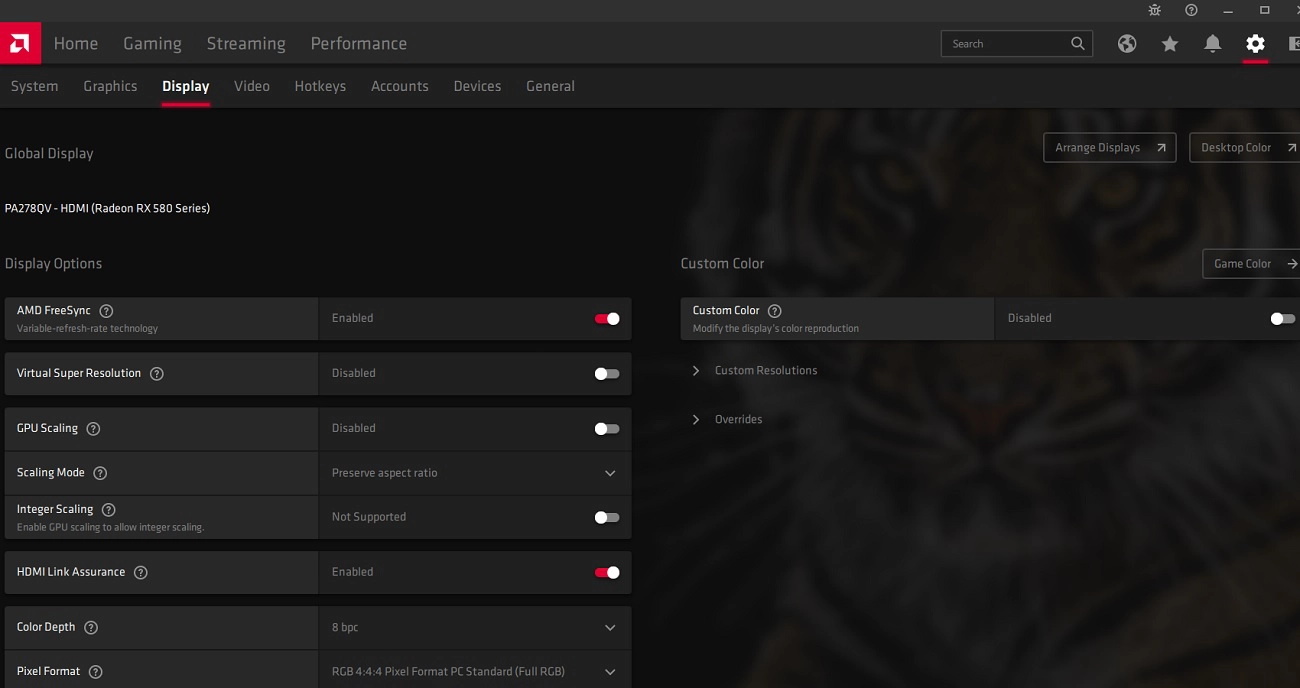1300x688 pixels.
Task: Click the Display Options heading
Action: (x=54, y=264)
